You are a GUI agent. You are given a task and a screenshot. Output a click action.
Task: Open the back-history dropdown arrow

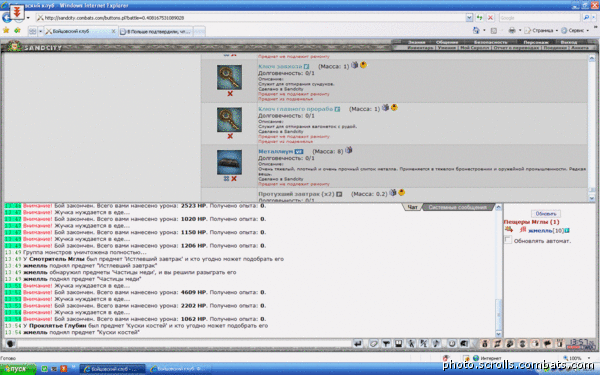click(28, 18)
